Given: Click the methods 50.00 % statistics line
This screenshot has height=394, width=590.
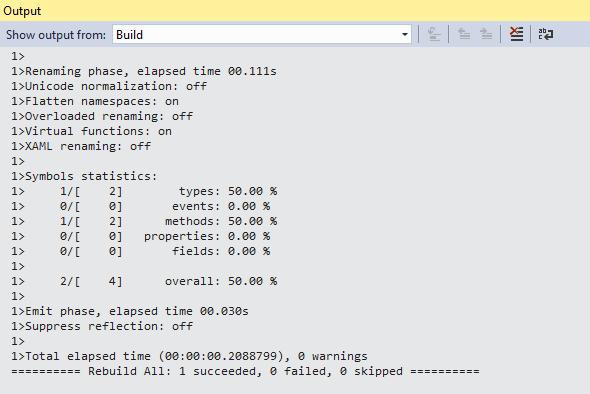Looking at the screenshot, I should click(144, 221).
